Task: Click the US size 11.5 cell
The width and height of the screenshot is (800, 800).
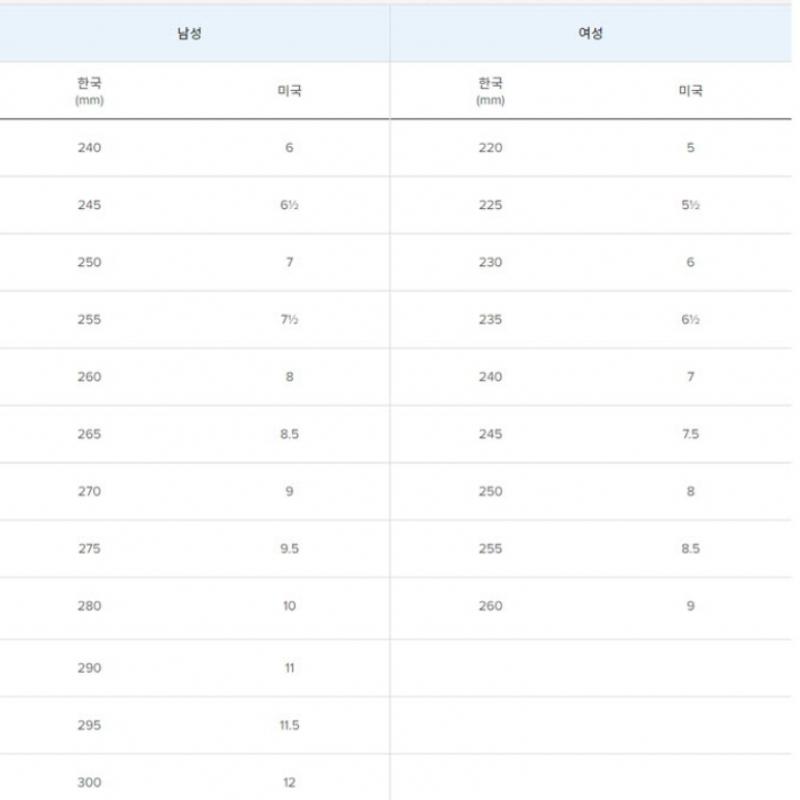Action: (289, 725)
